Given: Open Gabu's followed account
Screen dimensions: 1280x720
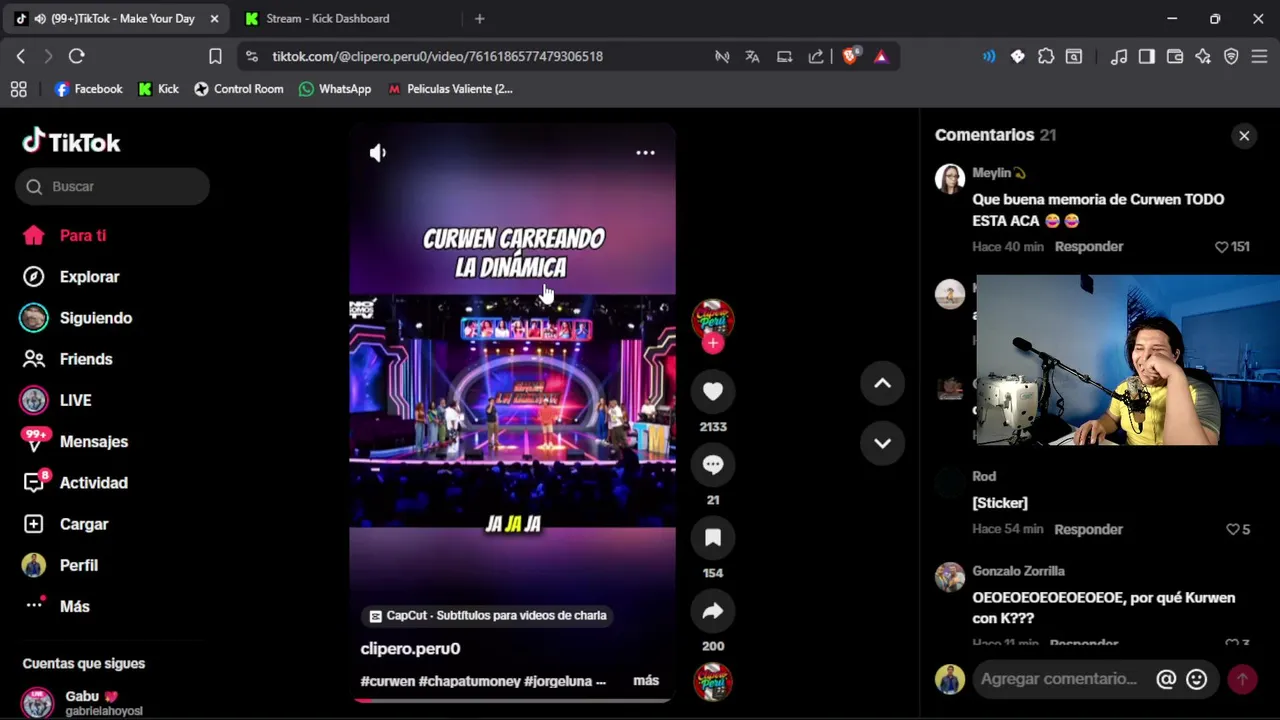Looking at the screenshot, I should point(83,702).
